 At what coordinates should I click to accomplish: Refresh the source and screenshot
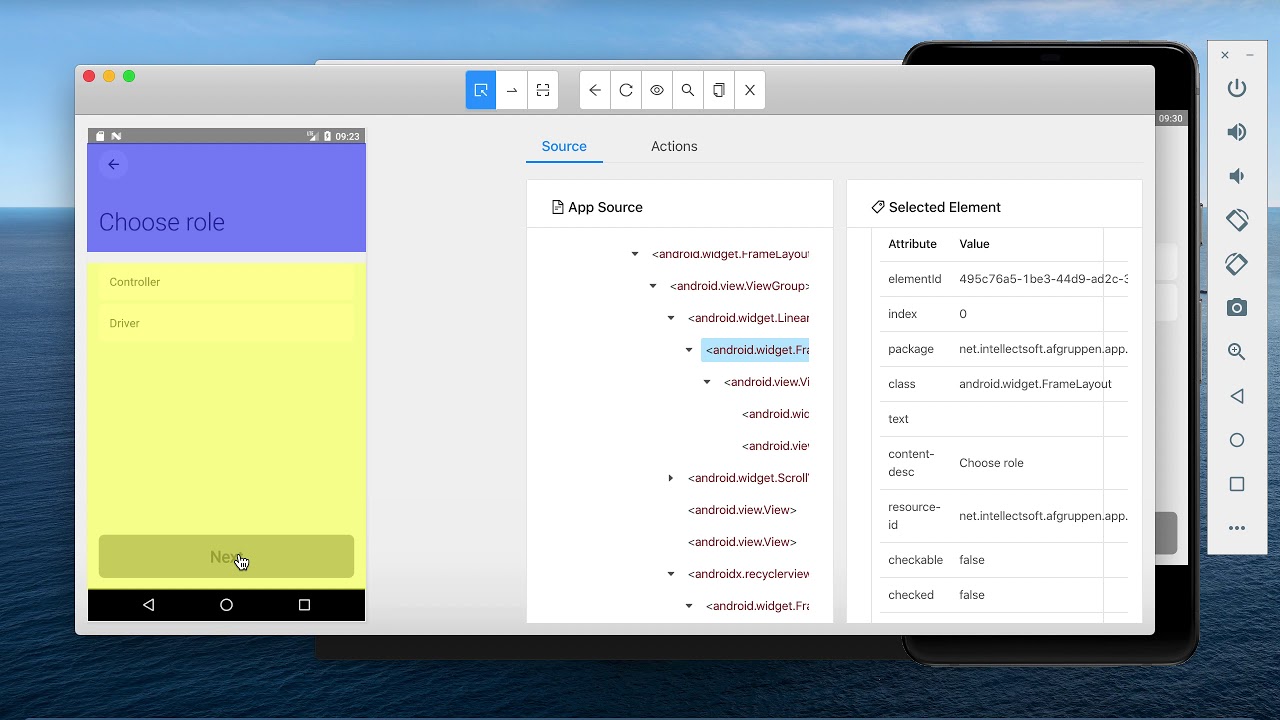[626, 90]
